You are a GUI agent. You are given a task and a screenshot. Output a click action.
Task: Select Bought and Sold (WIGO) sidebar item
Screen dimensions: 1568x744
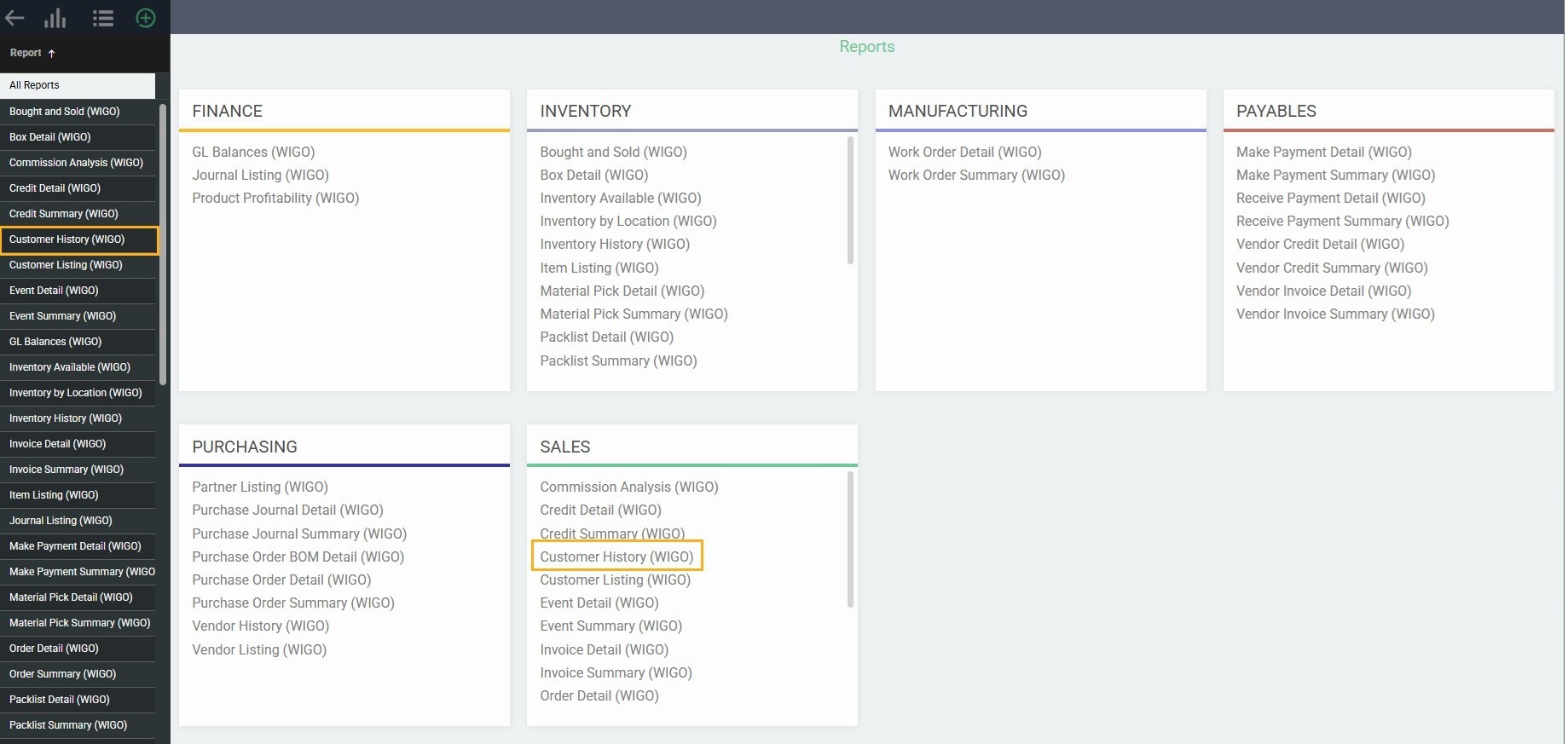[65, 112]
